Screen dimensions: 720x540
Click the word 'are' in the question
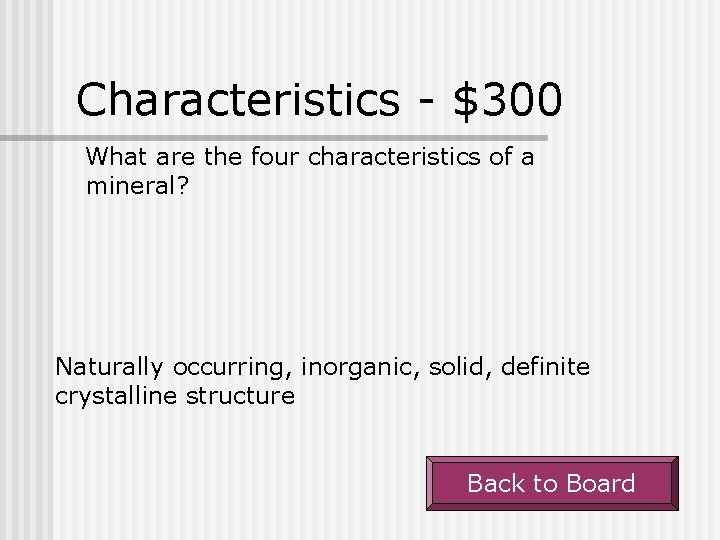tap(163, 157)
